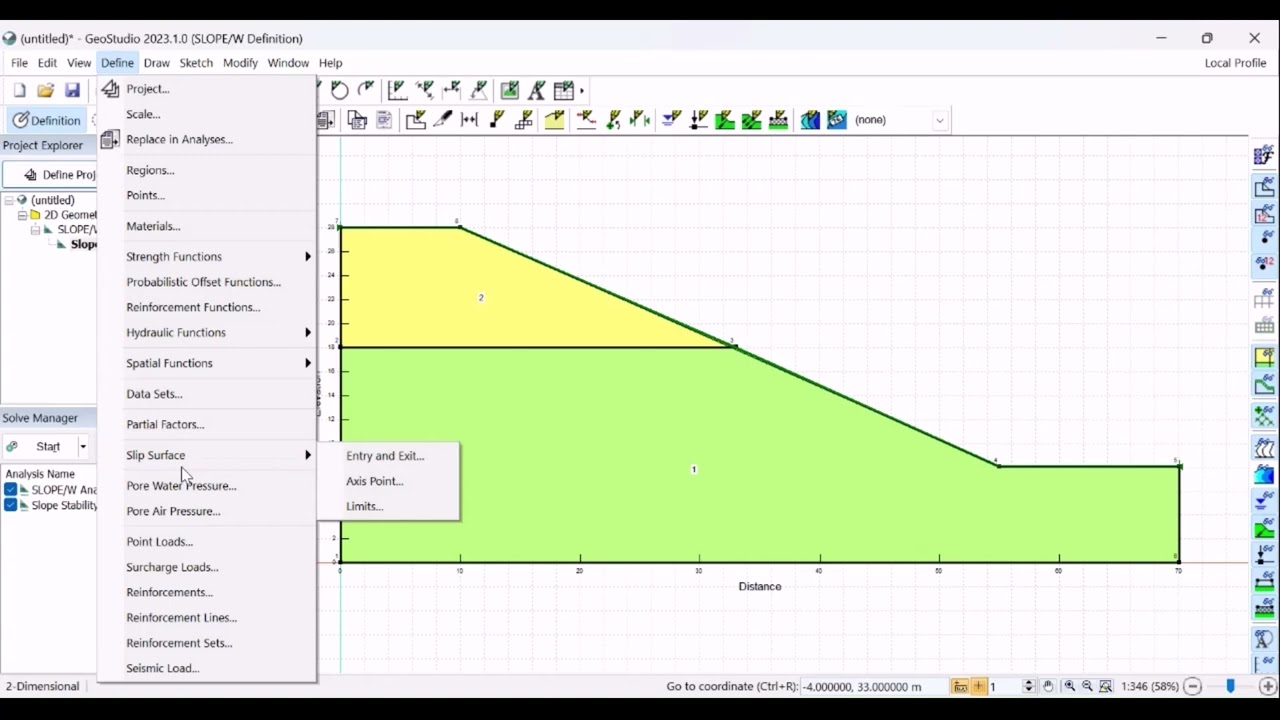Click the contour colored map toolbar icon
This screenshot has height=720, width=1280.
810,120
